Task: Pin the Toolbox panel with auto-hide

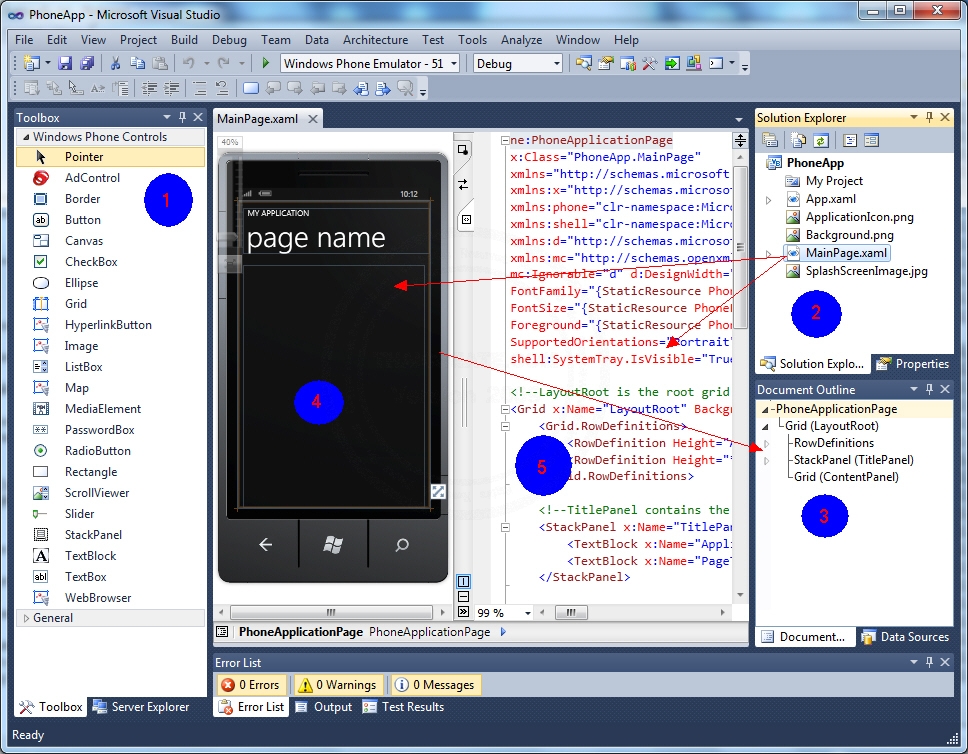Action: pos(183,118)
